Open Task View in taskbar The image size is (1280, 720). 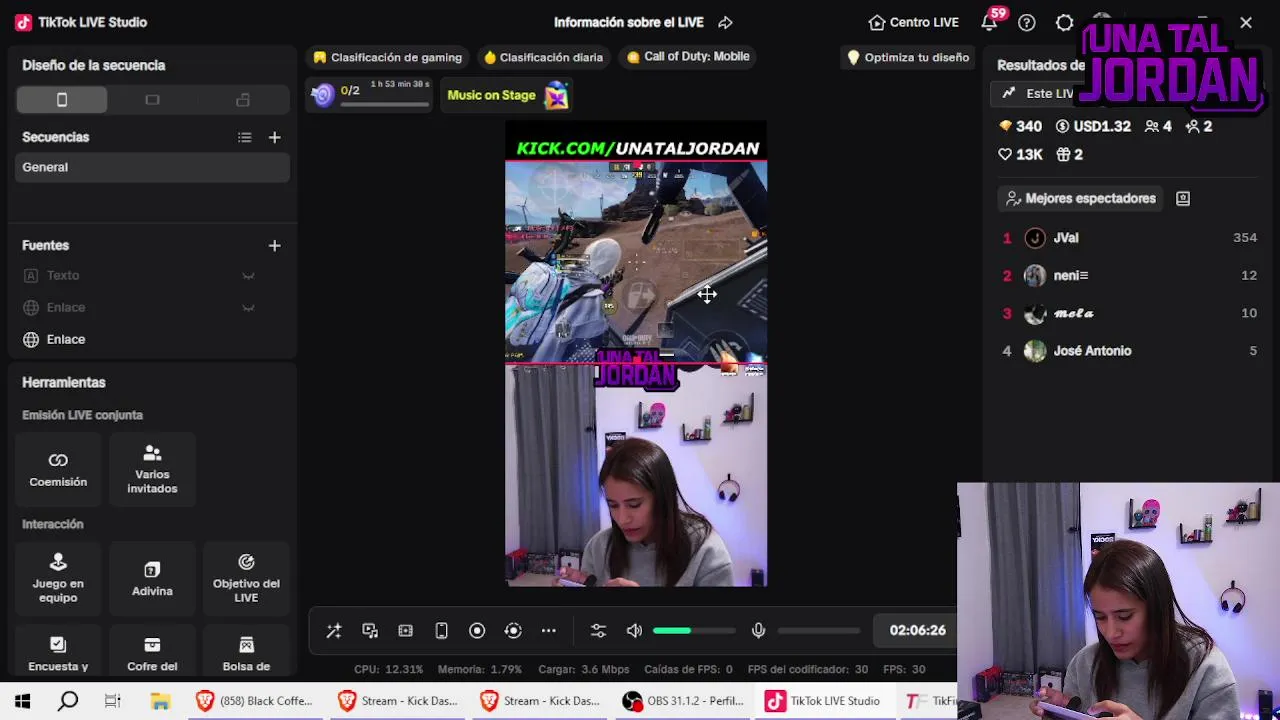113,701
